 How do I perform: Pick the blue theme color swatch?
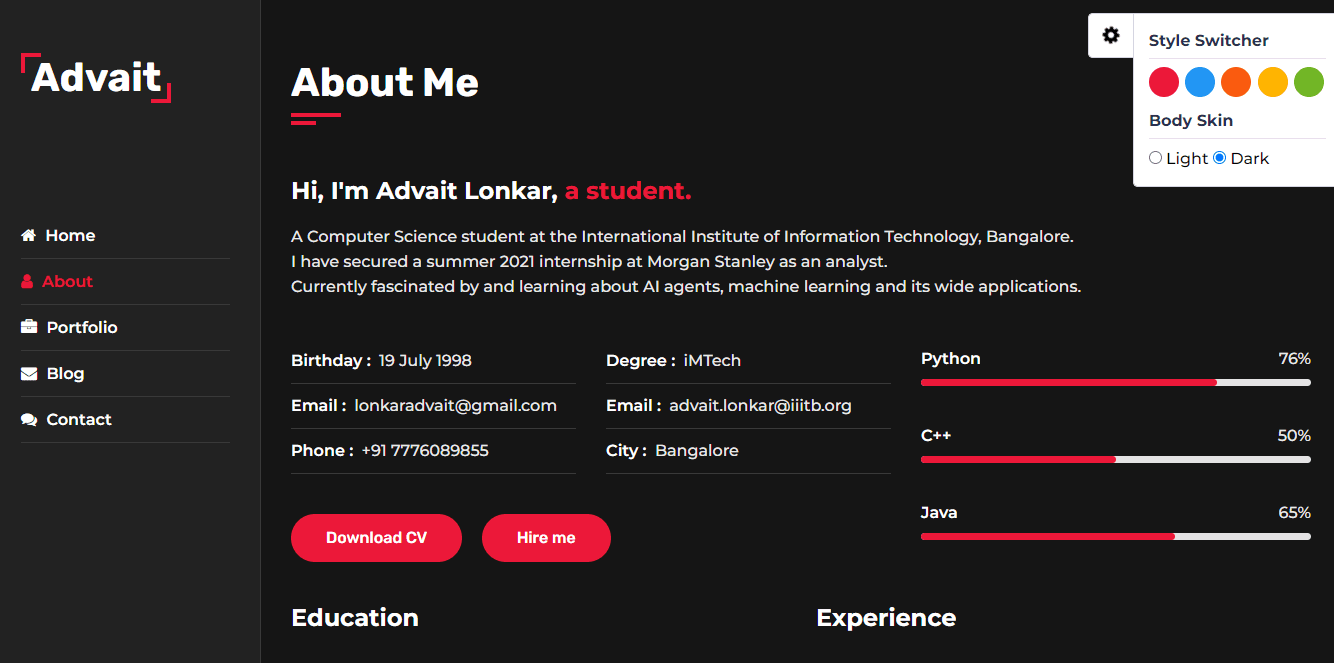[1200, 82]
